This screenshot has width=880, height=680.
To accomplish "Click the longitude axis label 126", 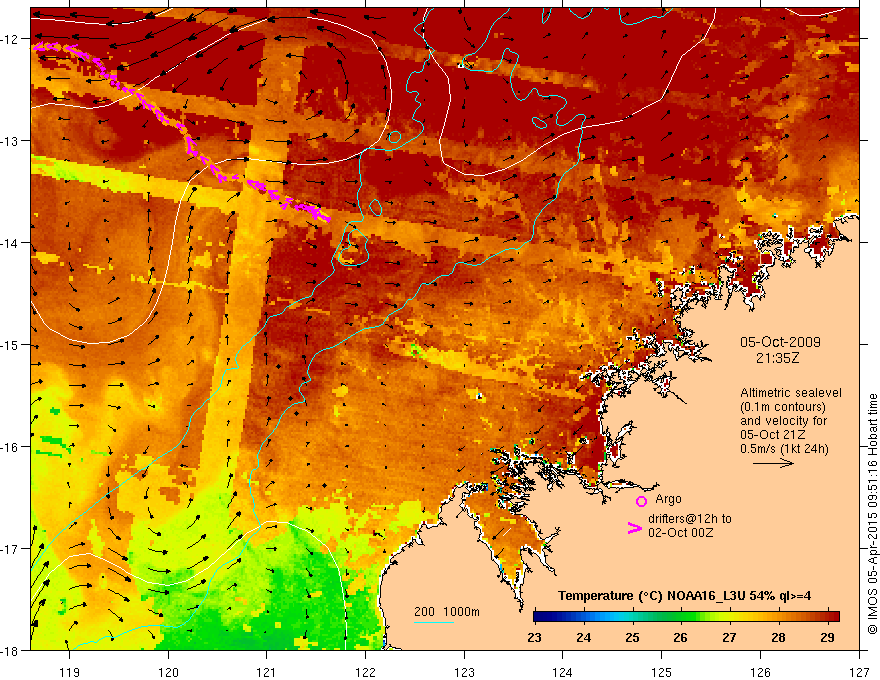I will (x=760, y=672).
